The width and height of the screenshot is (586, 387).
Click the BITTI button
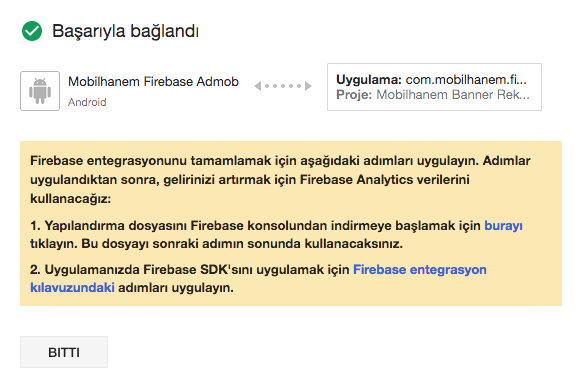point(64,352)
